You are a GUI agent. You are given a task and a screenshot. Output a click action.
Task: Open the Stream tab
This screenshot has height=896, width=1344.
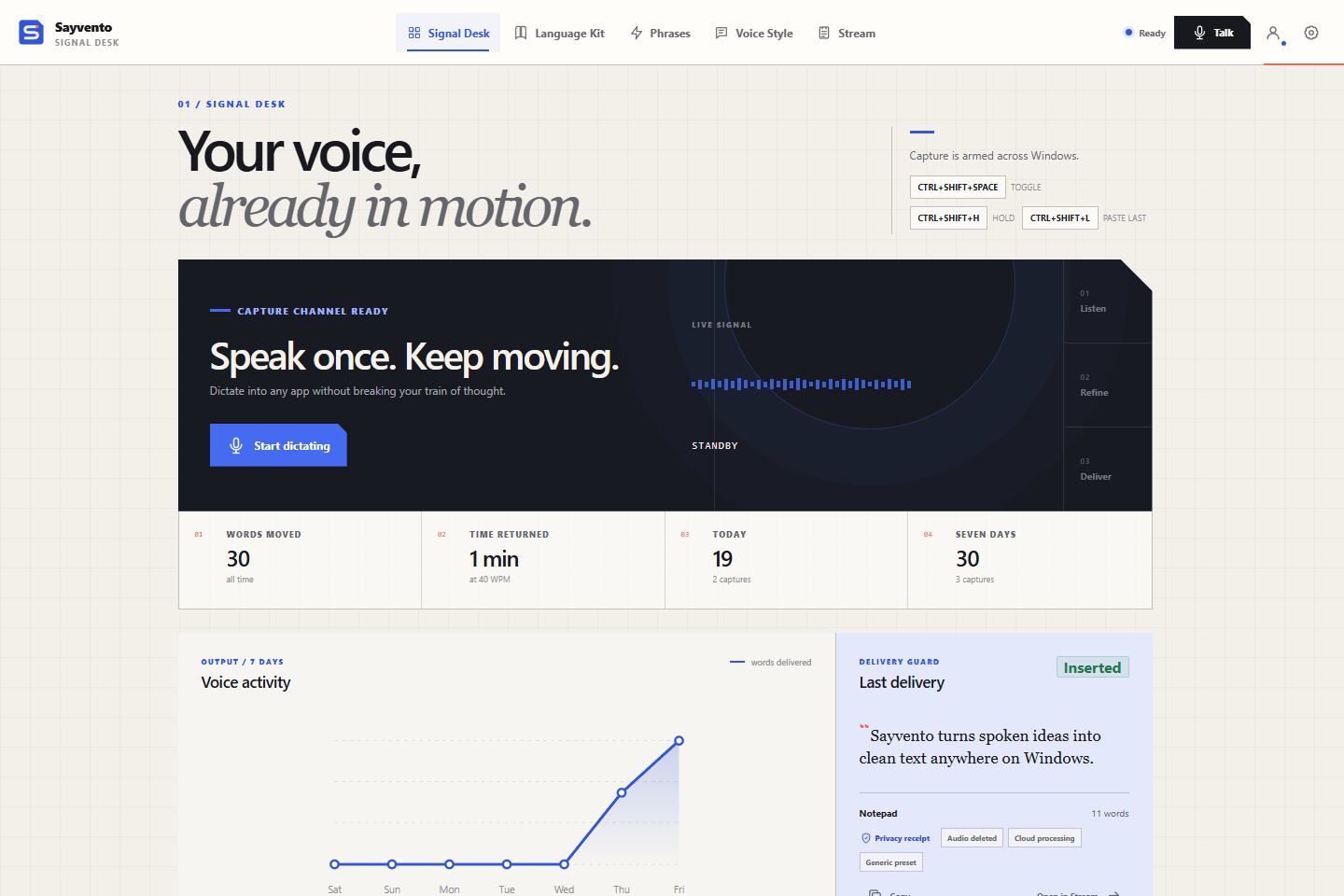click(x=847, y=33)
